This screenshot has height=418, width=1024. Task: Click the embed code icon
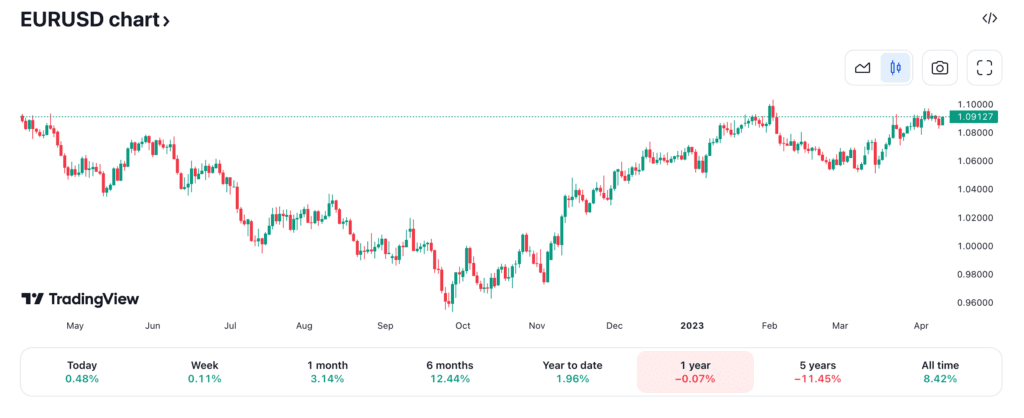coord(989,18)
